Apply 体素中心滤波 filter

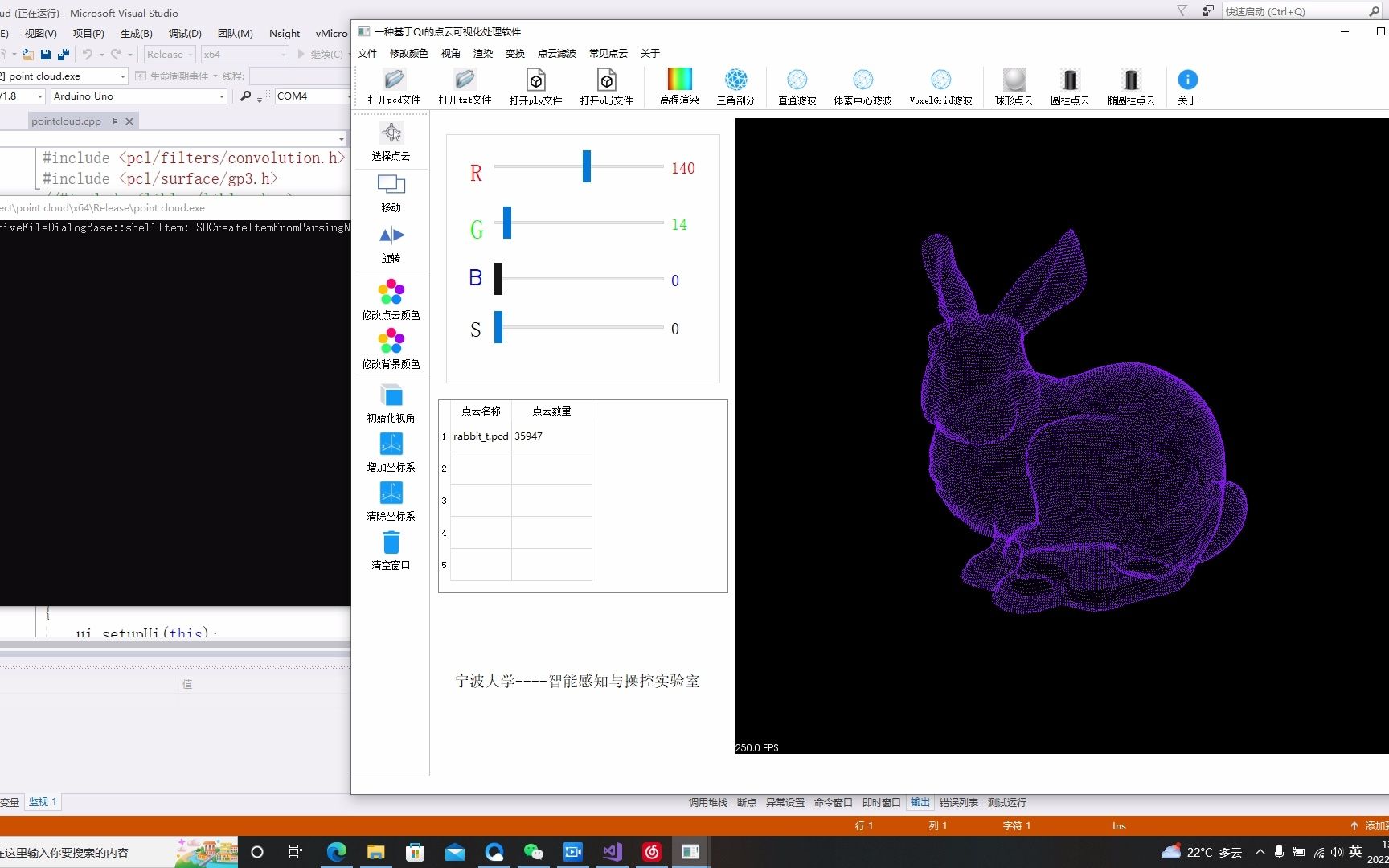tap(862, 87)
